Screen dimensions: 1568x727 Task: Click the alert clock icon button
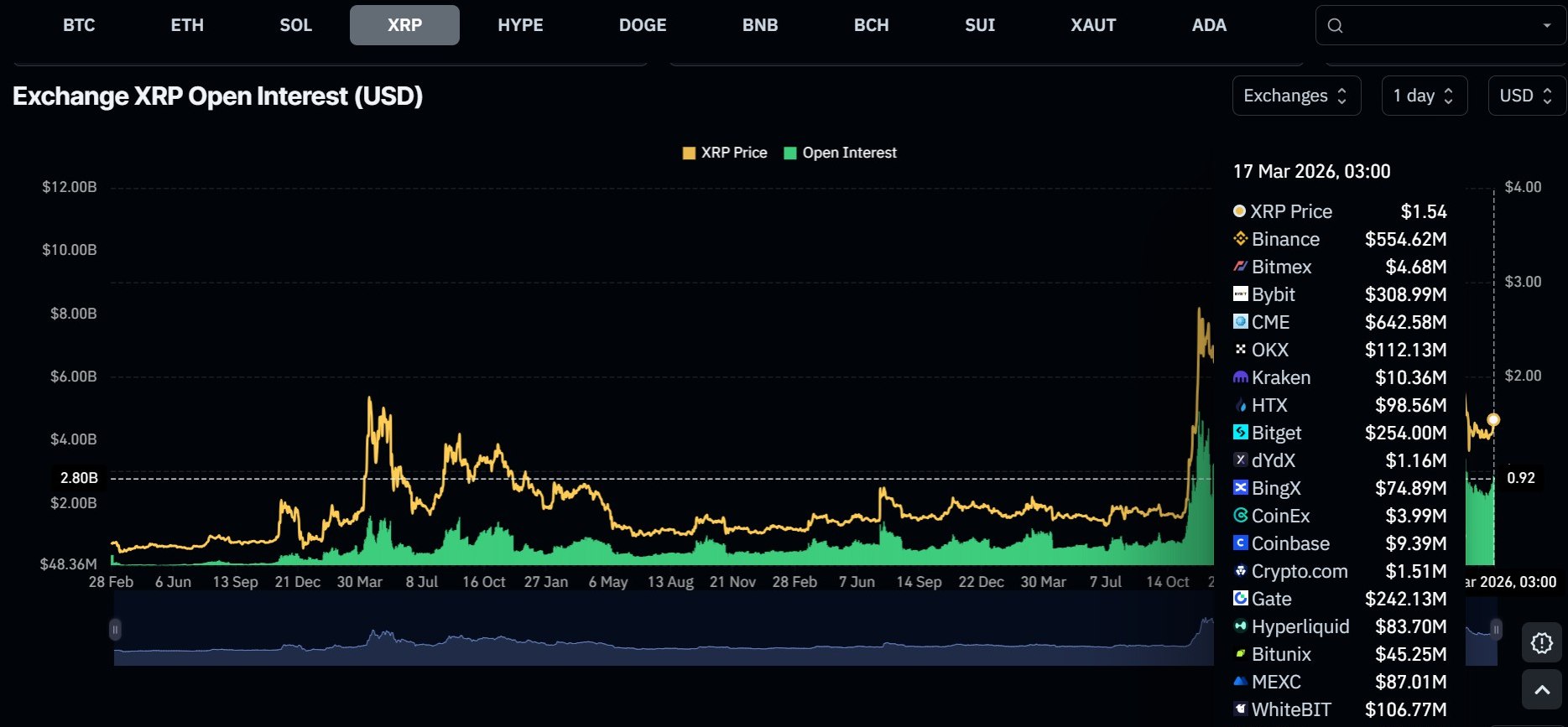(1542, 643)
